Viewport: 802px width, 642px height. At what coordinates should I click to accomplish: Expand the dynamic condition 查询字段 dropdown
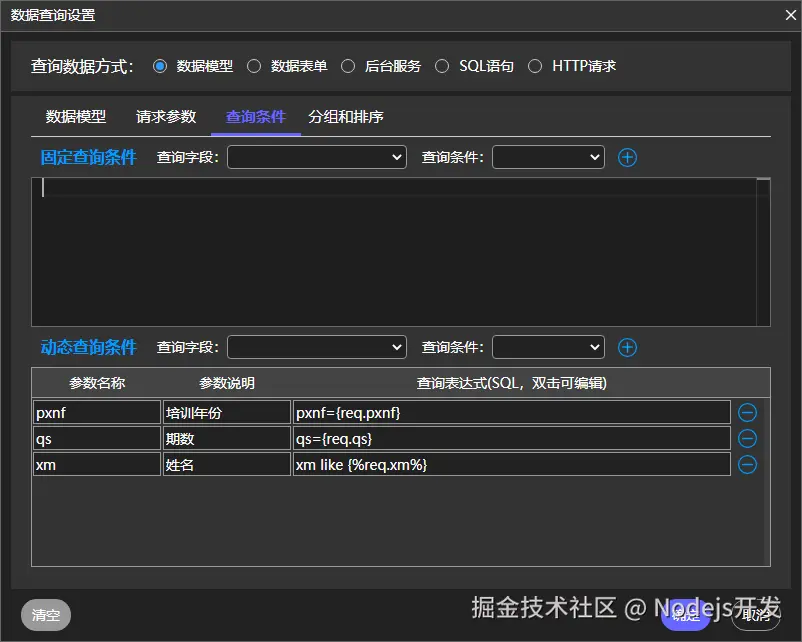316,347
